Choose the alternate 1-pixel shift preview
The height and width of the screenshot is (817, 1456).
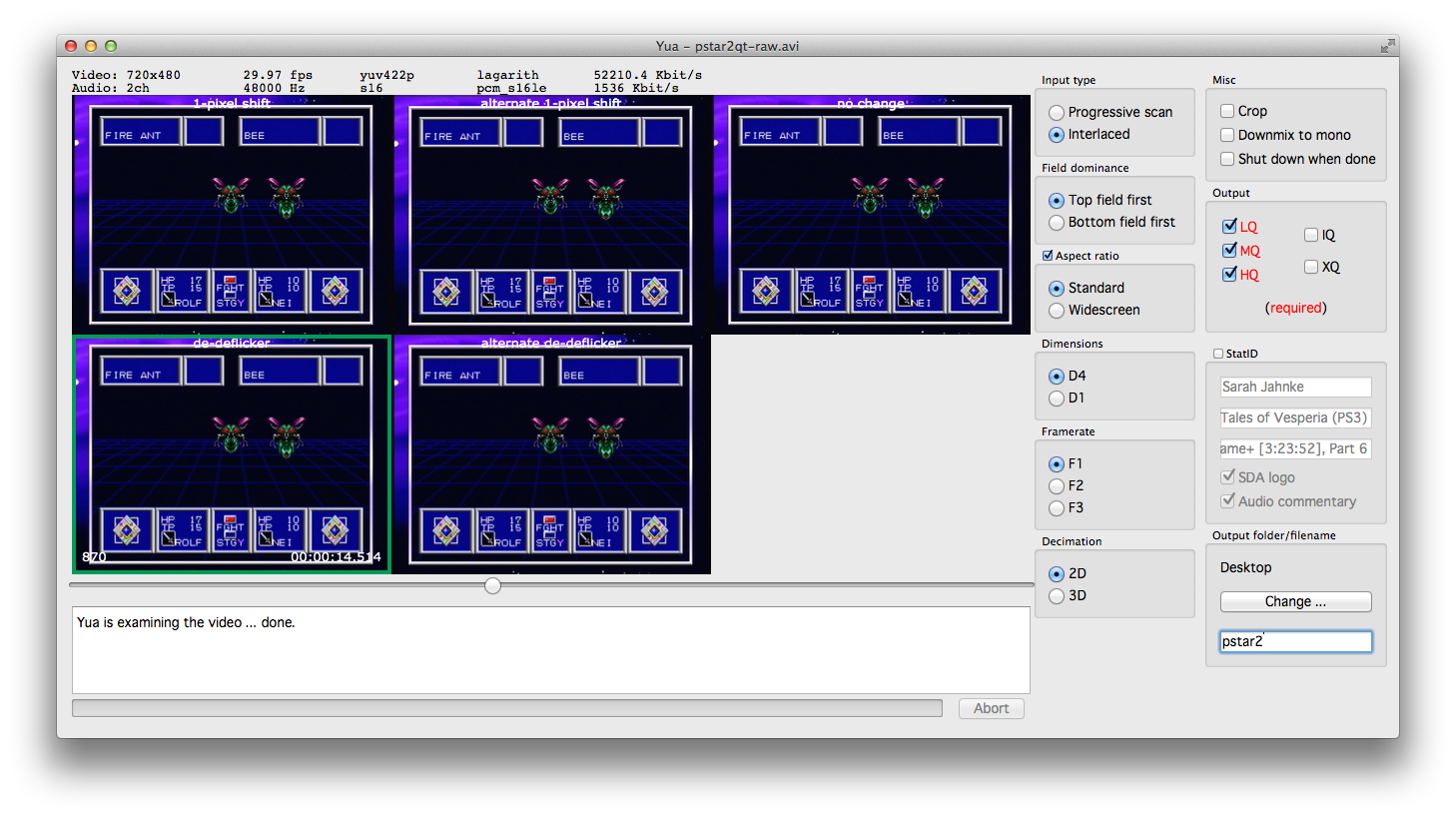(550, 215)
